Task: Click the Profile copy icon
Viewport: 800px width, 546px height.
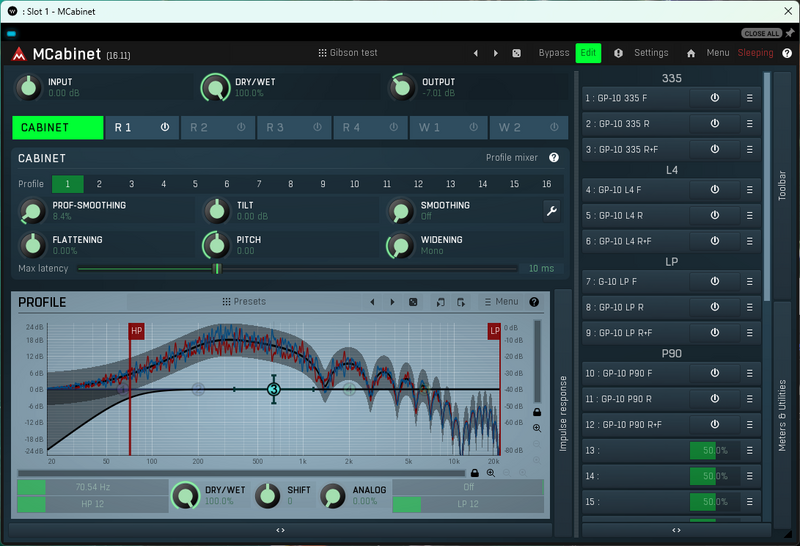Action: [440, 302]
